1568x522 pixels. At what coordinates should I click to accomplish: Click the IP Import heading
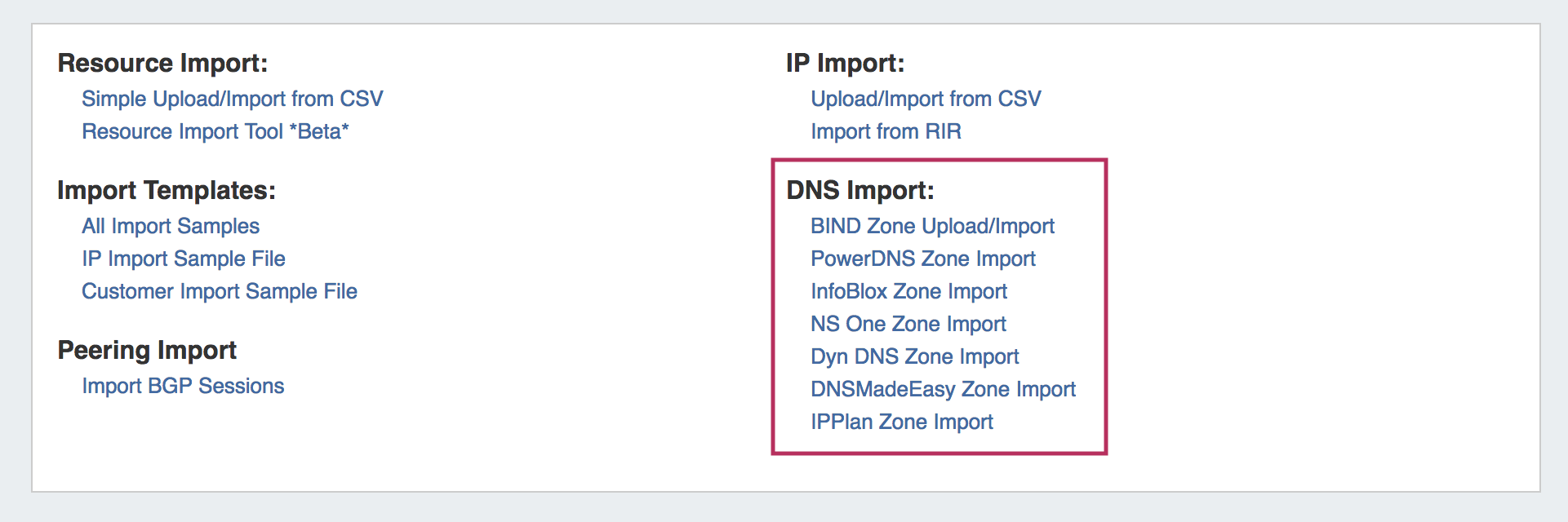tap(845, 63)
